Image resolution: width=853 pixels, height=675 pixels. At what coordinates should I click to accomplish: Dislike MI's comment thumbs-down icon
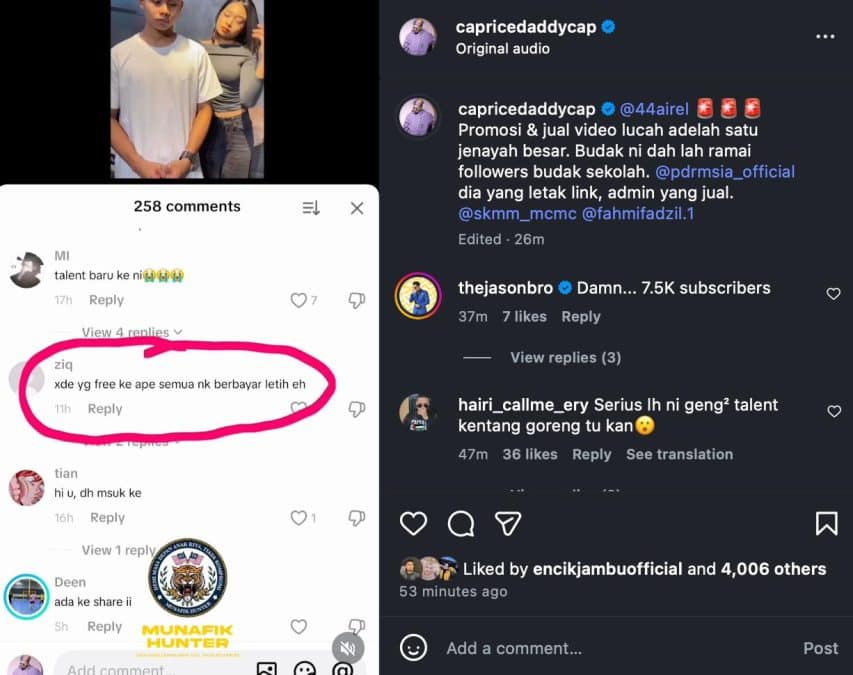[356, 301]
